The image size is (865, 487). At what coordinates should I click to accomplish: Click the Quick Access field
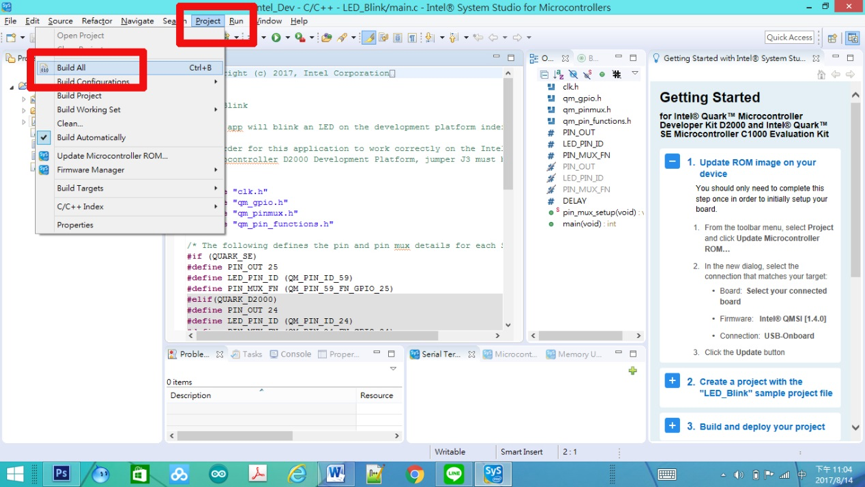tap(789, 38)
